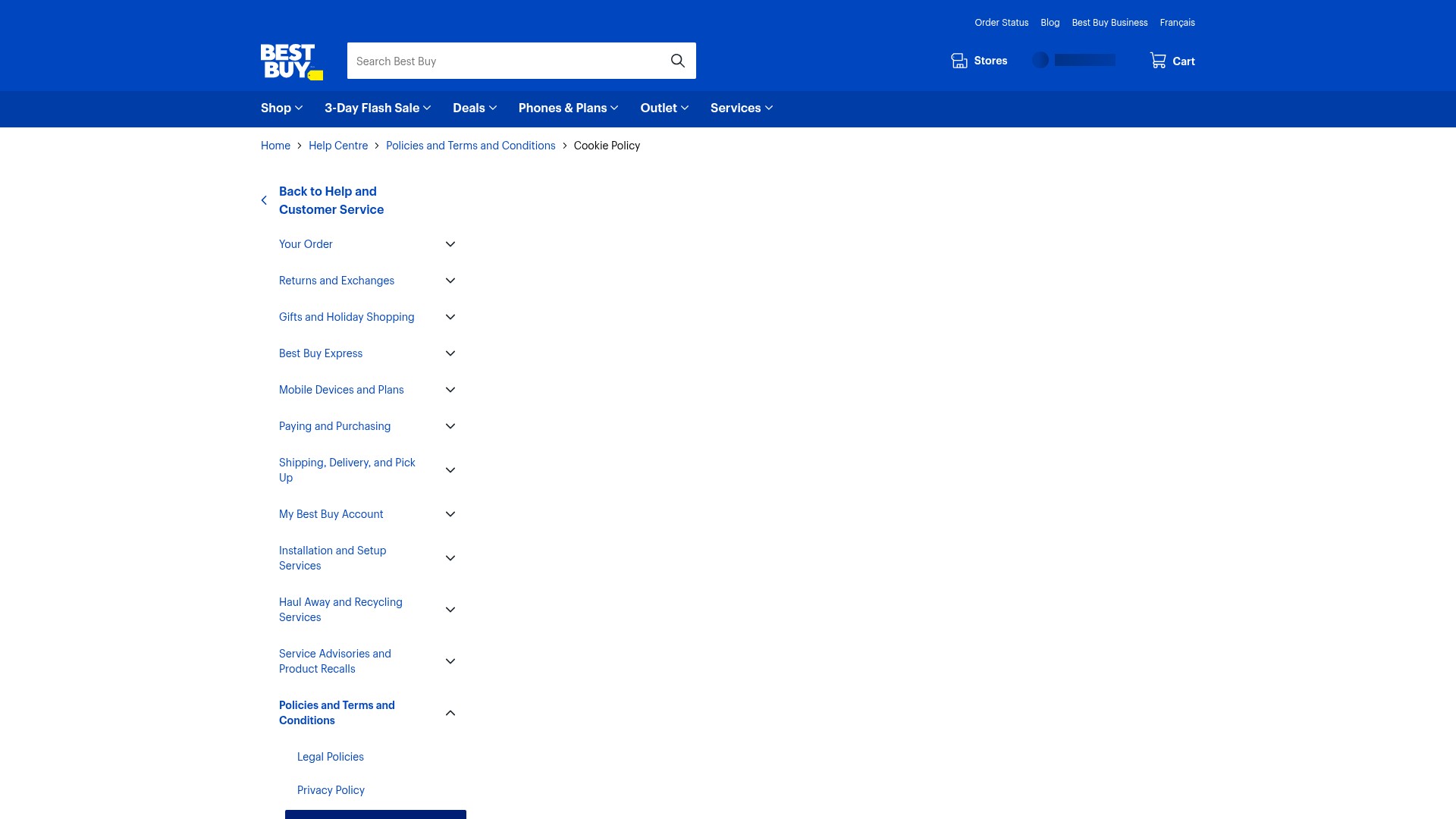Open the Blog link
The image size is (1456, 819).
coord(1050,23)
